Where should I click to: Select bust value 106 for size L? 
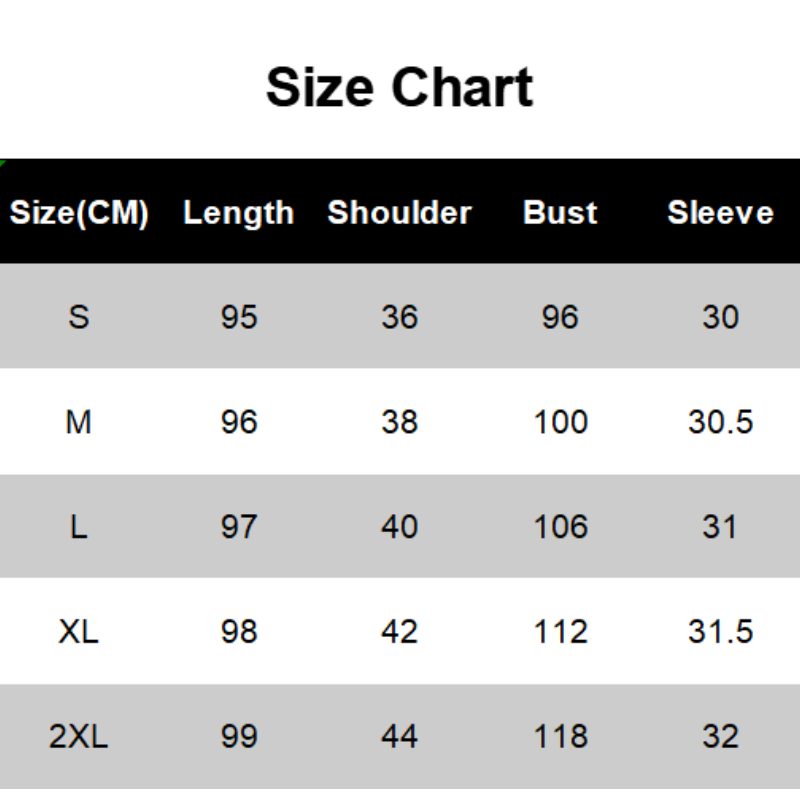[x=560, y=527]
